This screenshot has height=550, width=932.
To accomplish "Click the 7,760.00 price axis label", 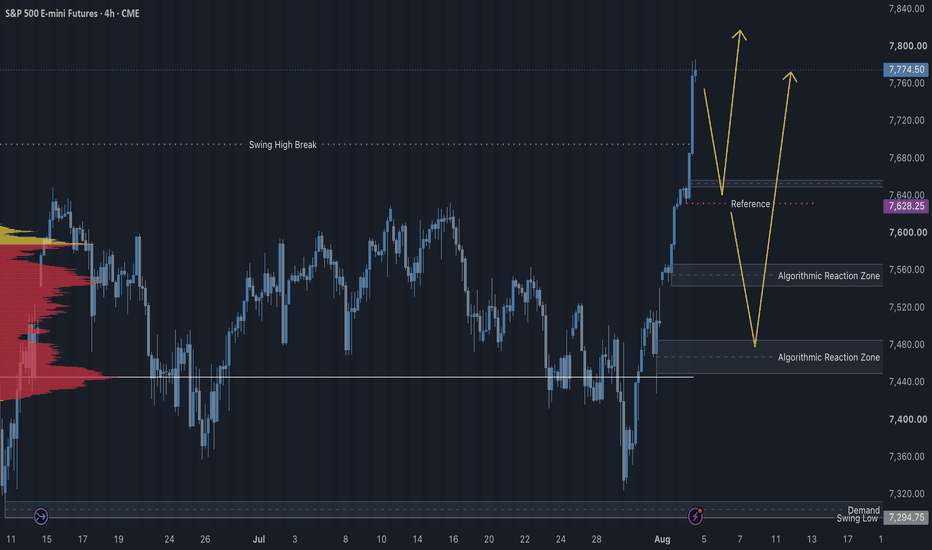I will click(908, 83).
